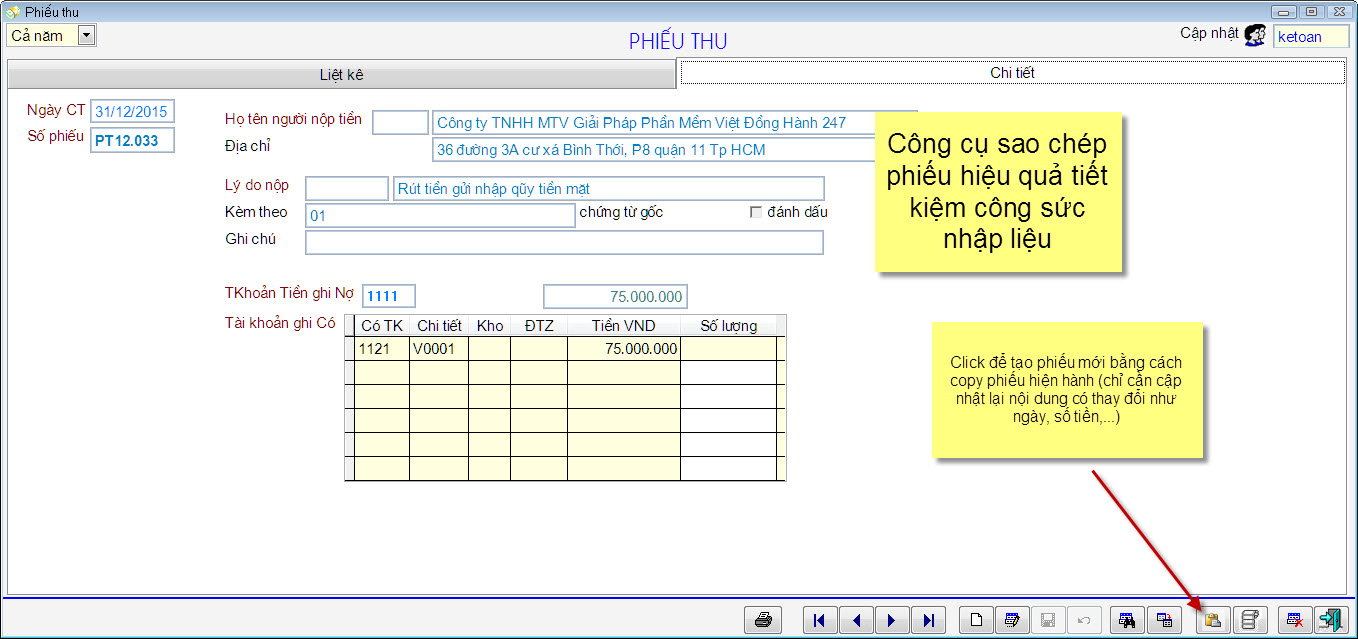Click the "Ghi chú" note field
Screen dimensions: 1358x639
(x=564, y=243)
